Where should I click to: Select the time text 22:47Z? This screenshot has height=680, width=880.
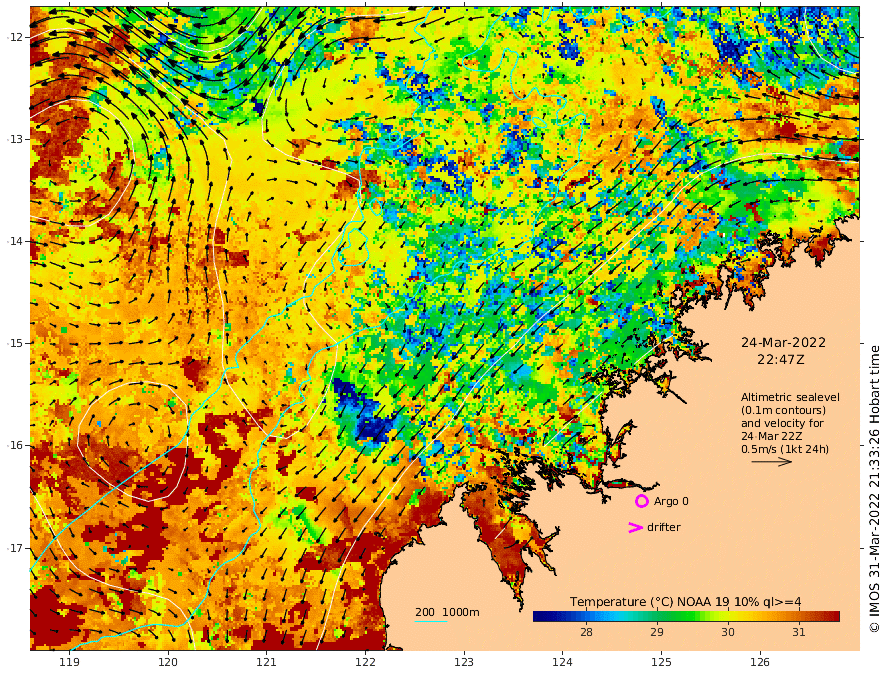781,359
